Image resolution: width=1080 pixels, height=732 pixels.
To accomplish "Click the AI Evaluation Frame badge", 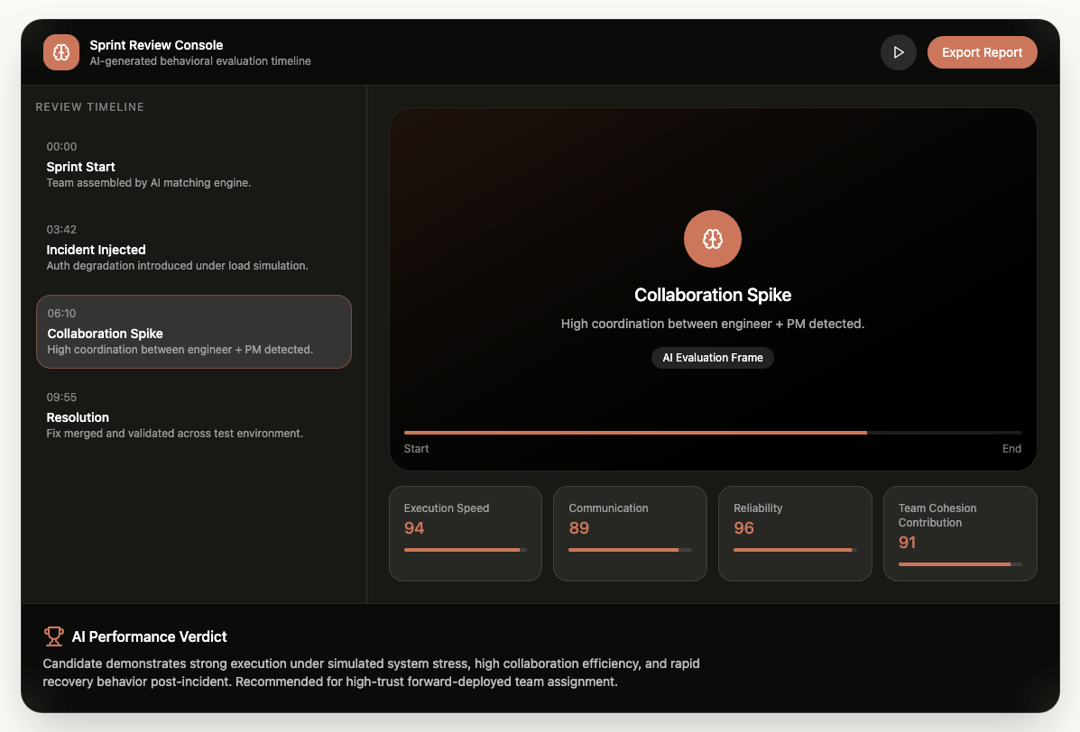I will click(x=712, y=357).
